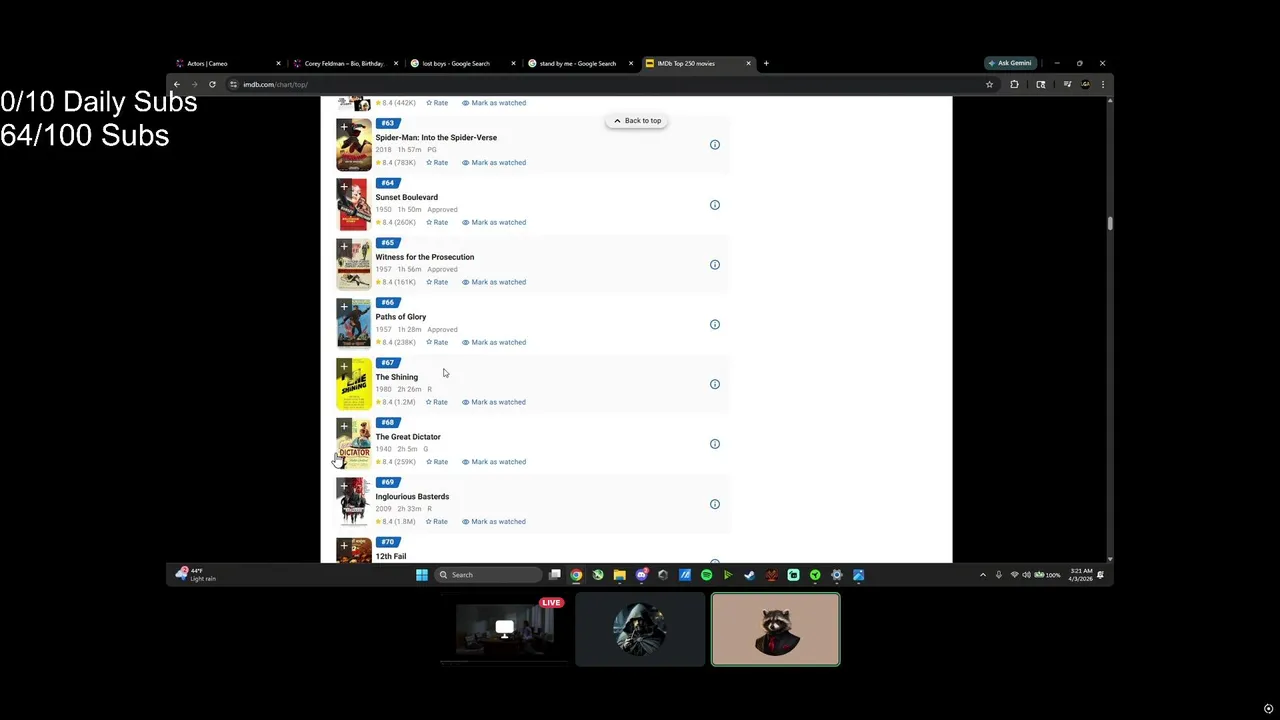This screenshot has height=720, width=1280.
Task: Open the taskbar clock showing 3:21 AM
Action: pyautogui.click(x=1081, y=575)
